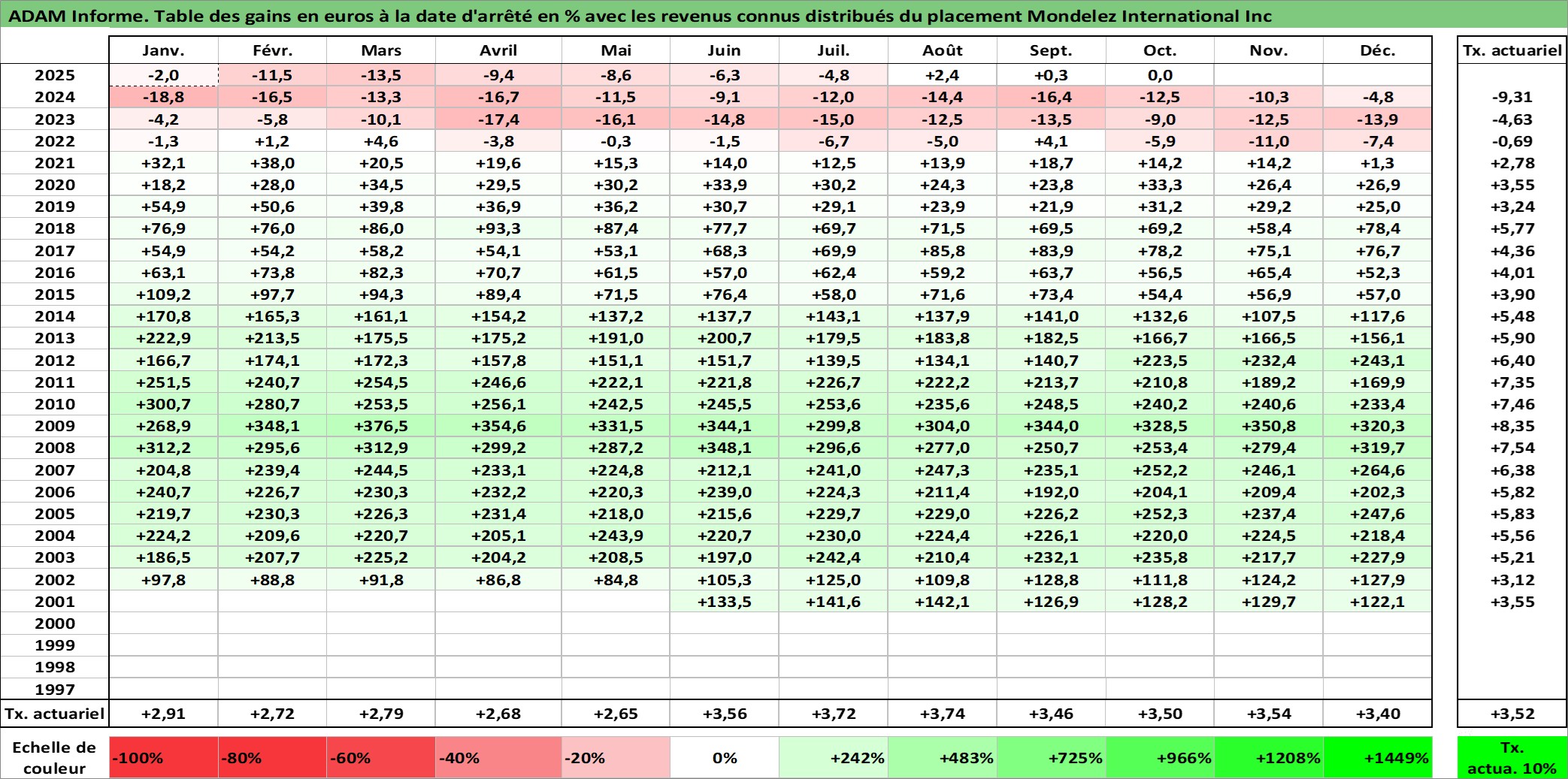Click the +1208% green swatch
Screen dimensions: 1568x779
[x=1269, y=757]
